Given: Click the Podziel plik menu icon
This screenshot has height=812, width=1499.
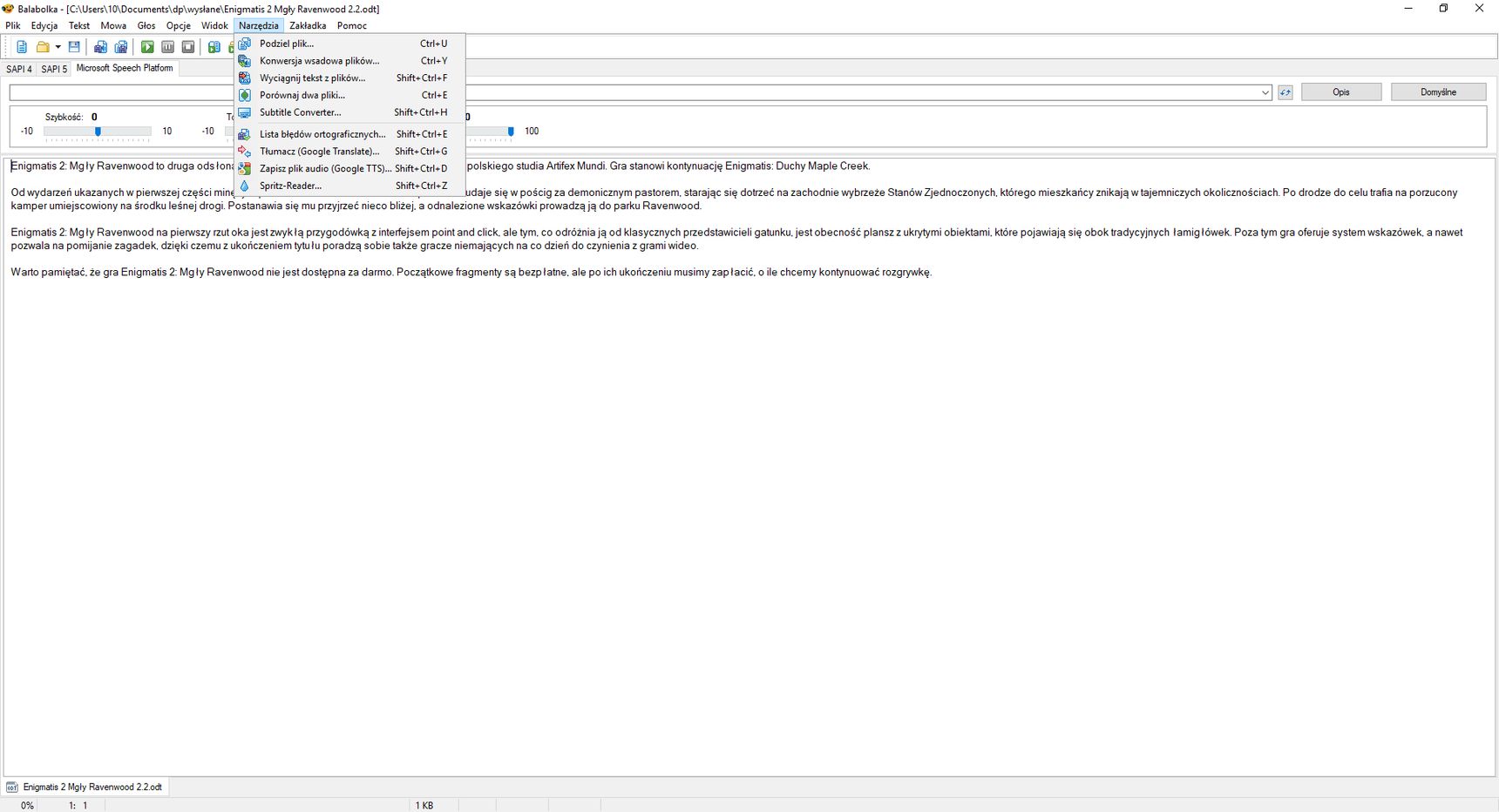Looking at the screenshot, I should (245, 44).
